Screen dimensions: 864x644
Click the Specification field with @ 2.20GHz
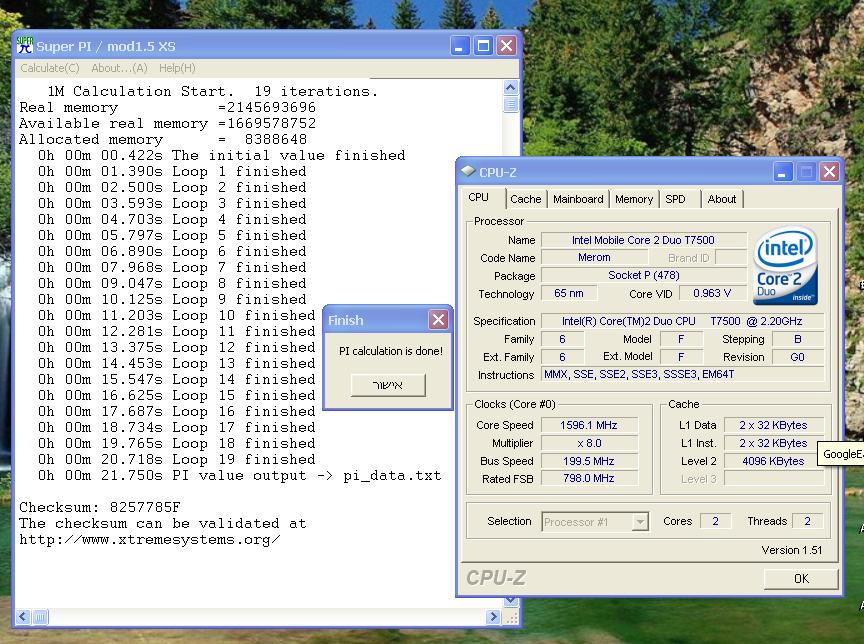(x=682, y=321)
